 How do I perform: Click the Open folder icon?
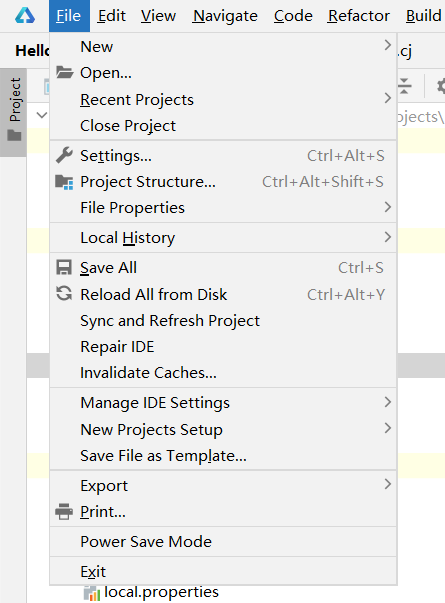tap(64, 72)
